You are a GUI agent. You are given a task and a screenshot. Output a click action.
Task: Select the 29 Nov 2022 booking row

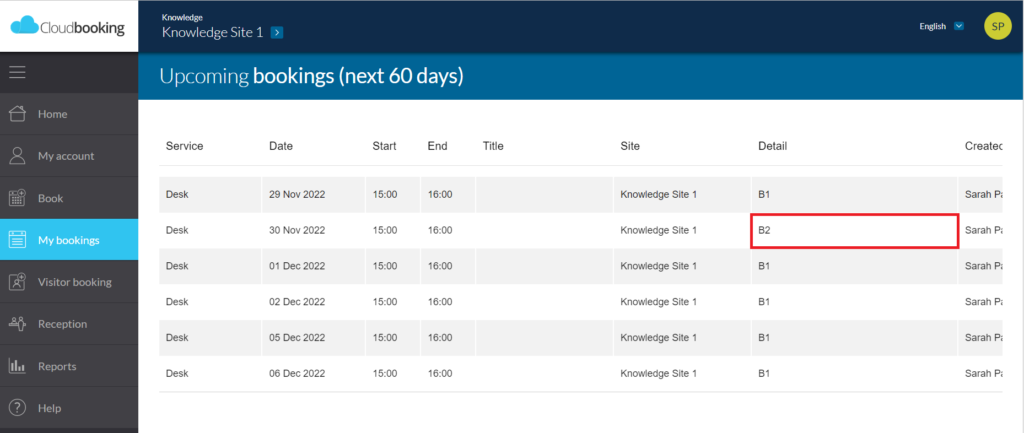(580, 195)
